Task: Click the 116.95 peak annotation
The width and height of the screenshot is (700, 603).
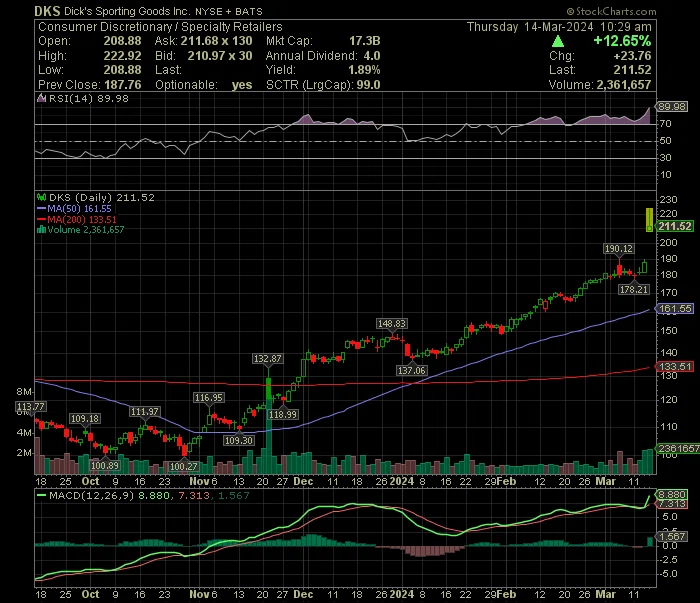Action: pos(208,398)
